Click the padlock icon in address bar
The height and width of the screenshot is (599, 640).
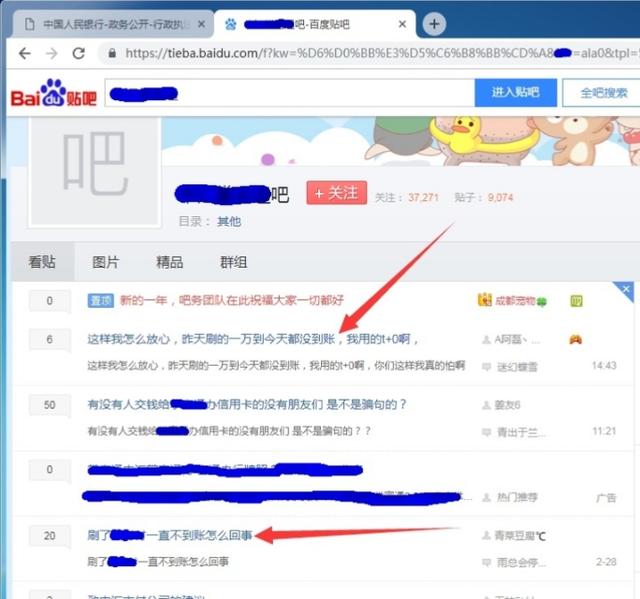110,54
